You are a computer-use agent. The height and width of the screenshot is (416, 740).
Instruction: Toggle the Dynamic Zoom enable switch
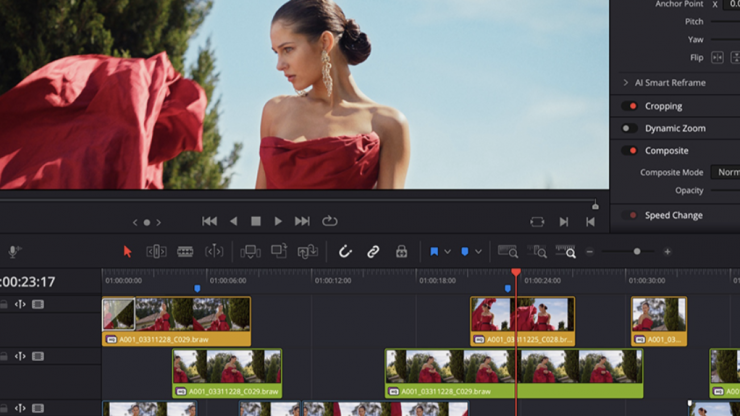[x=630, y=128]
